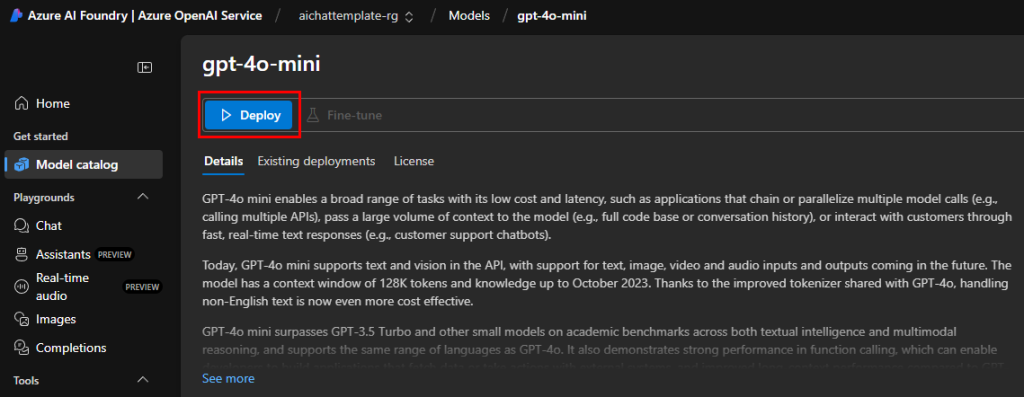This screenshot has width=1024, height=397.
Task: Open Chat playground via its icon
Action: coord(22,226)
